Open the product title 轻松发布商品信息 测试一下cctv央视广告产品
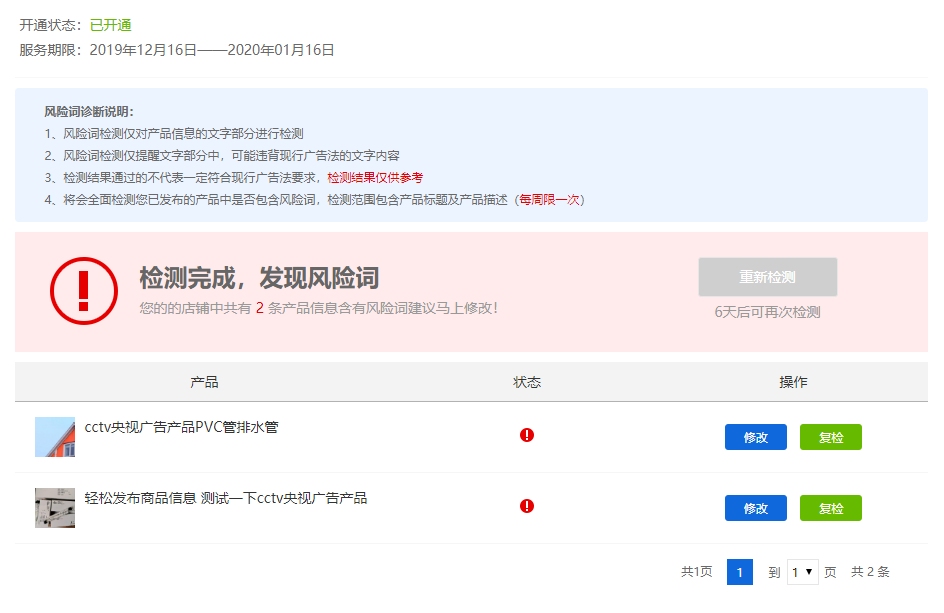This screenshot has height=613, width=944. pyautogui.click(x=225, y=498)
